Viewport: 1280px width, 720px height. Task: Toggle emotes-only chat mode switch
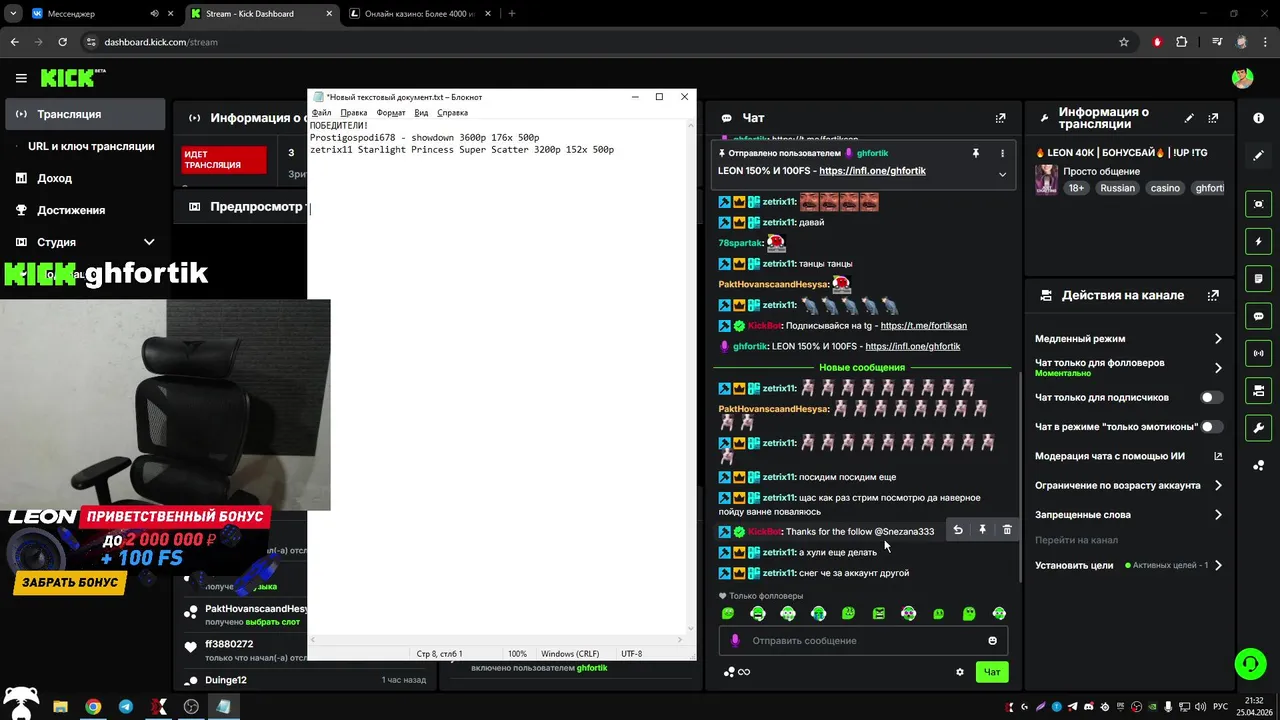tap(1212, 426)
